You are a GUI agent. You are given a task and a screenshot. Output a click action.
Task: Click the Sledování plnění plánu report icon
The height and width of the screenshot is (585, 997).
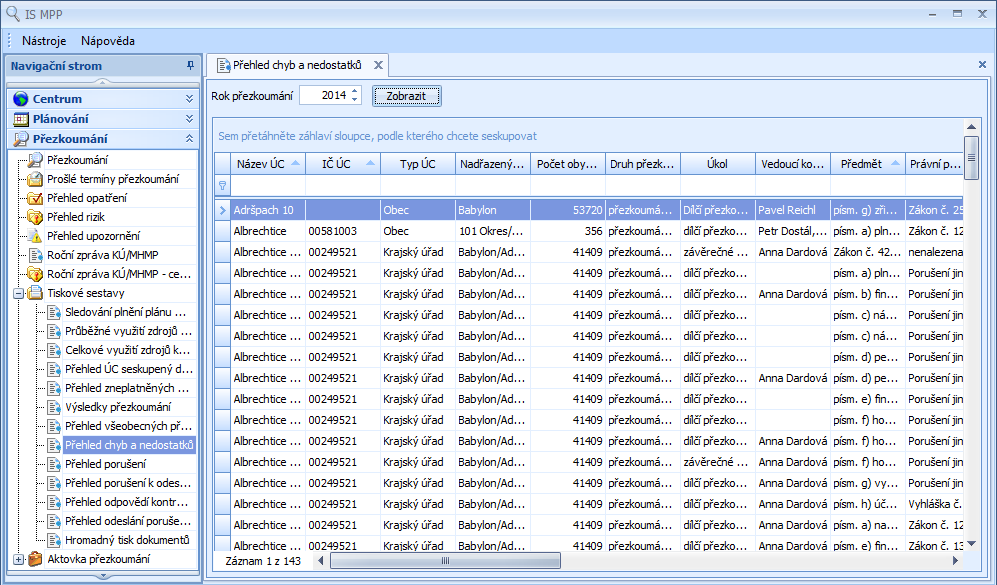54,312
